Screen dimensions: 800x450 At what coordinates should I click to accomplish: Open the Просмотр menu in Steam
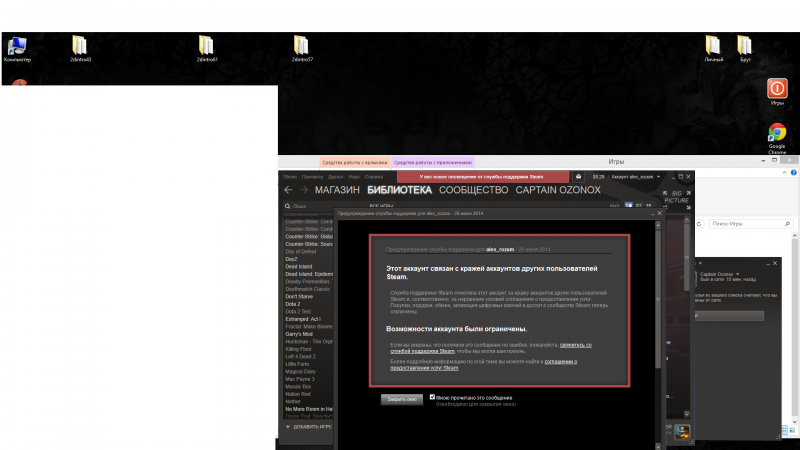[x=312, y=177]
